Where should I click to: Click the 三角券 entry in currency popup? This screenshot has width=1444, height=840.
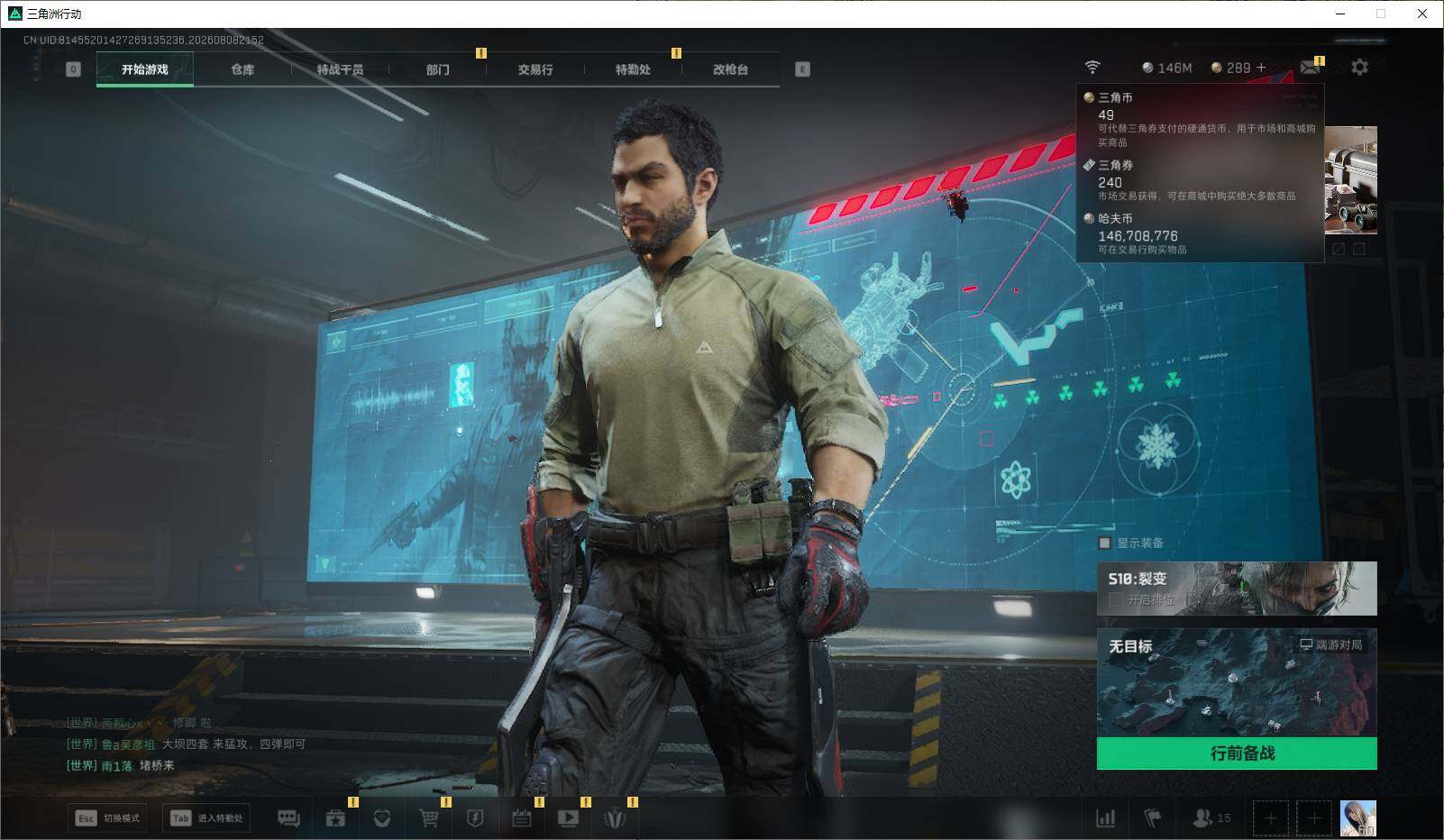click(x=1200, y=180)
